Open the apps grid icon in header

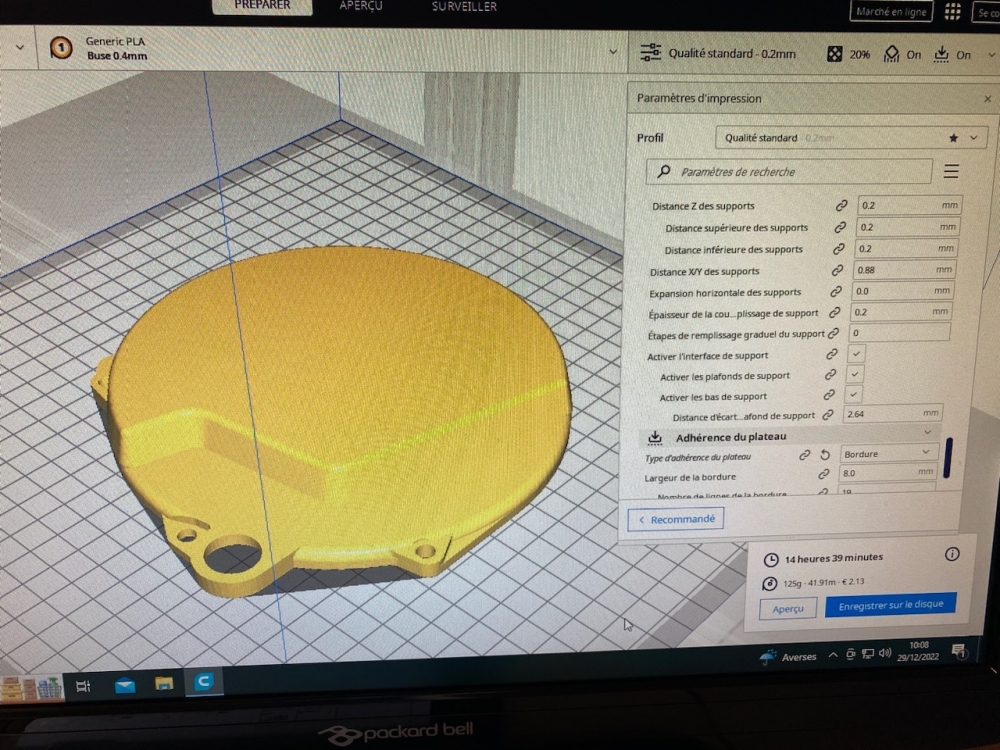coord(952,11)
